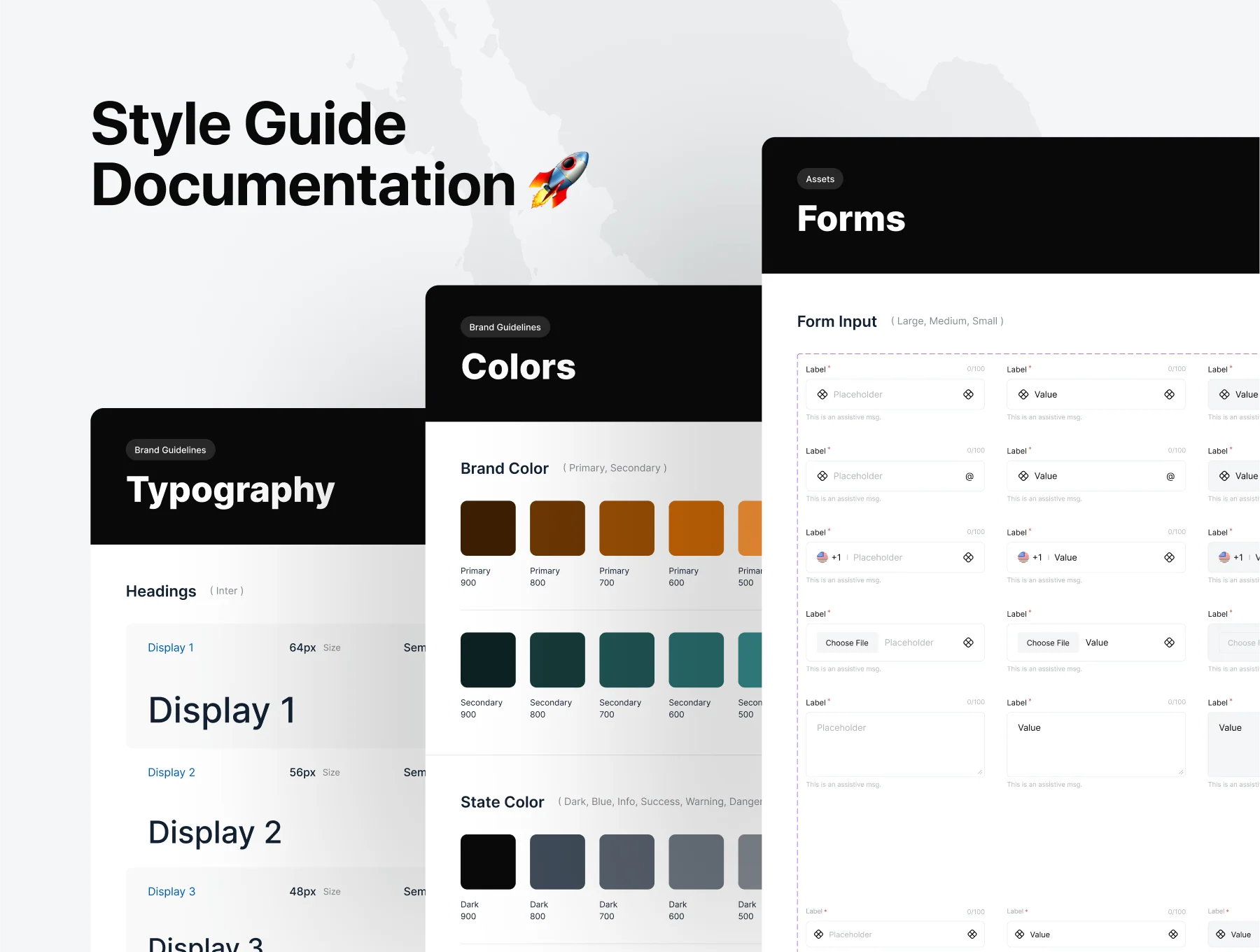This screenshot has width=1260, height=952.
Task: Click the Placeholder phone number field
Action: coord(895,557)
